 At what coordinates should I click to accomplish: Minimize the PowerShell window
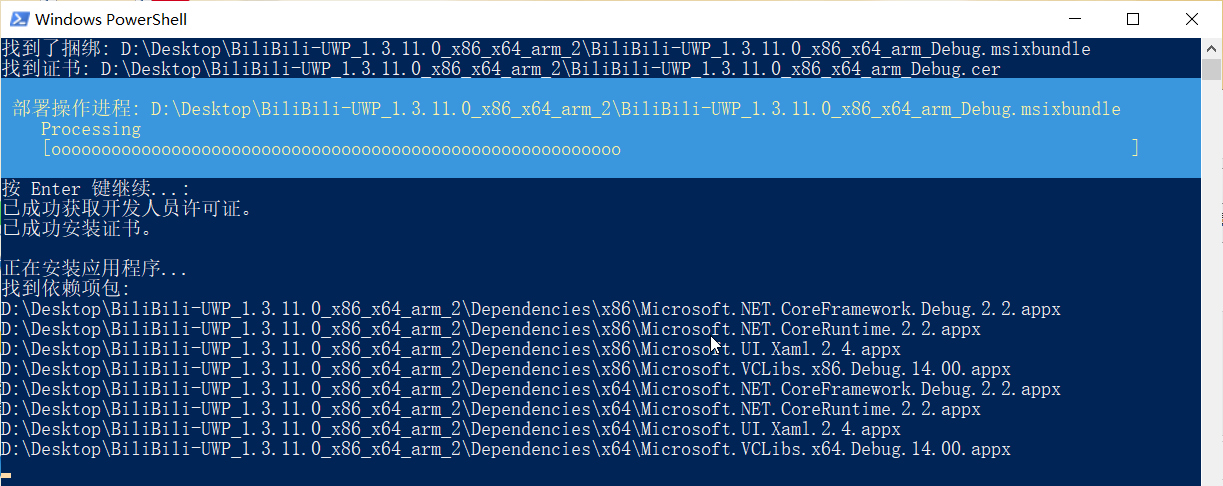pos(1075,18)
